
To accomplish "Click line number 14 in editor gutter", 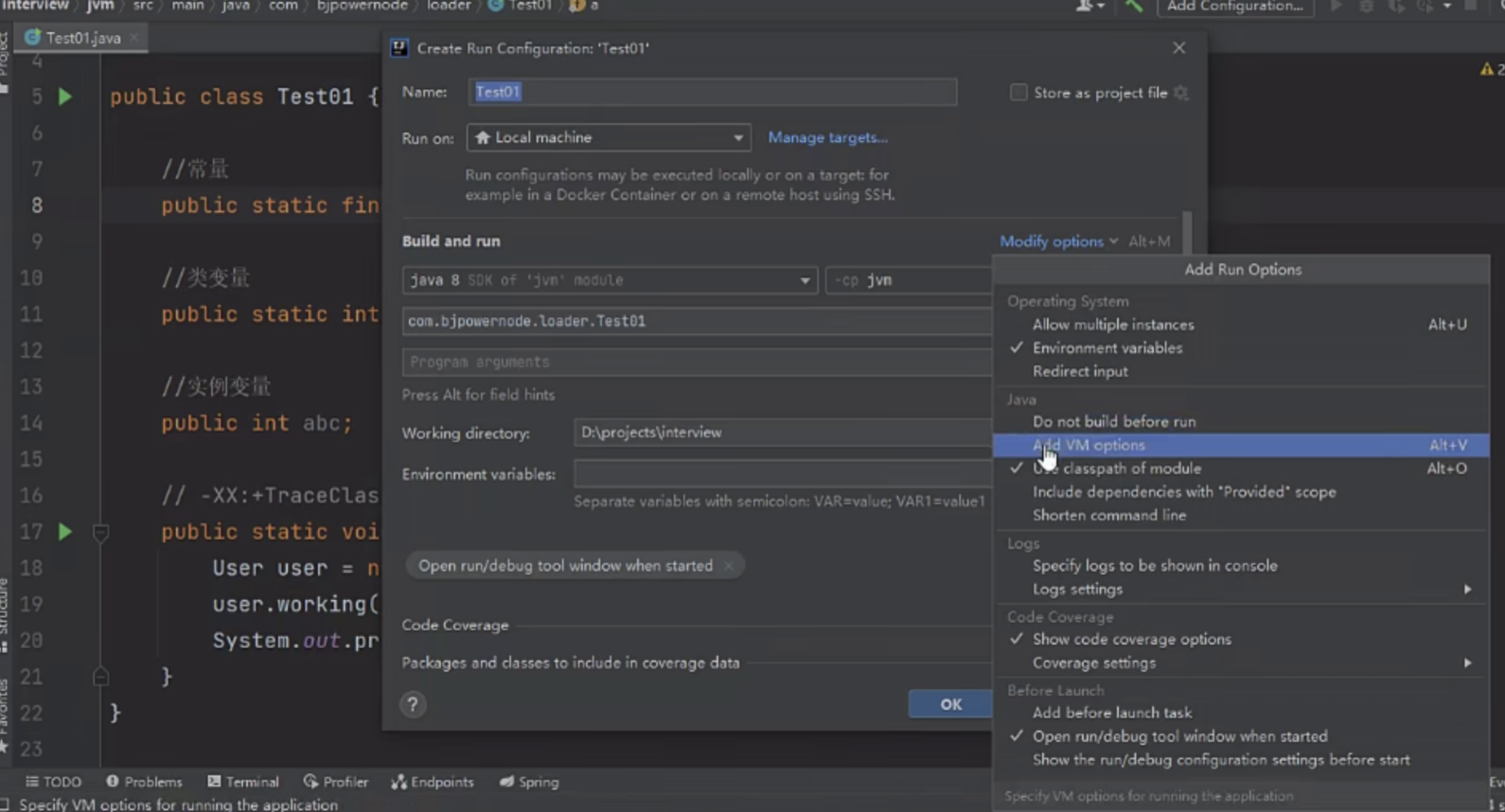I will point(31,423).
